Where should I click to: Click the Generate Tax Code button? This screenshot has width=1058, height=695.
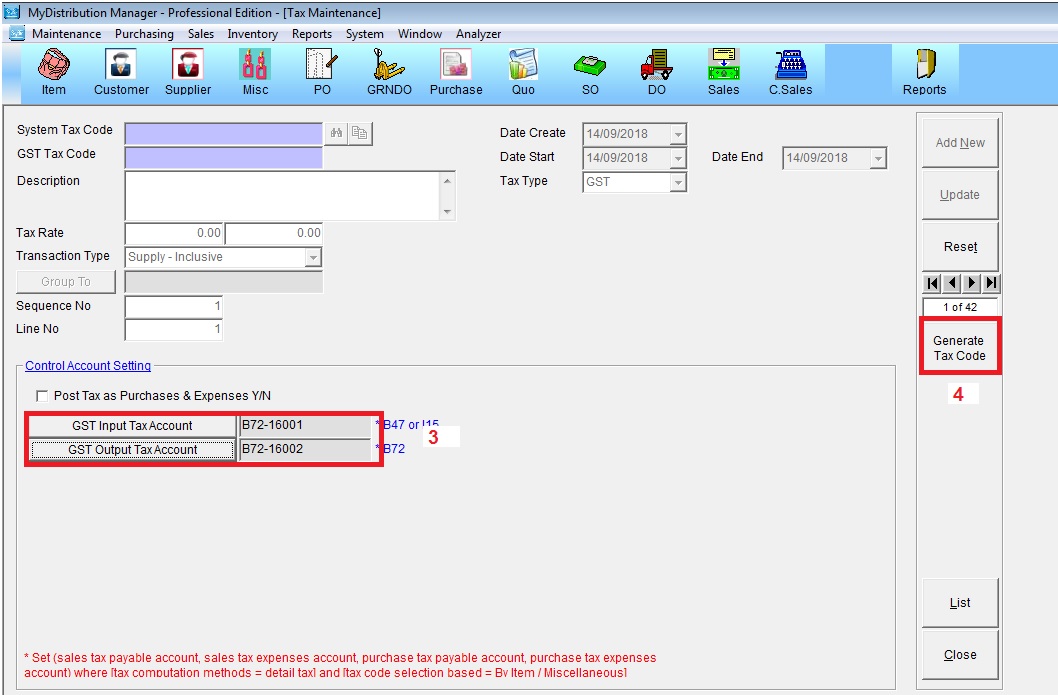959,348
